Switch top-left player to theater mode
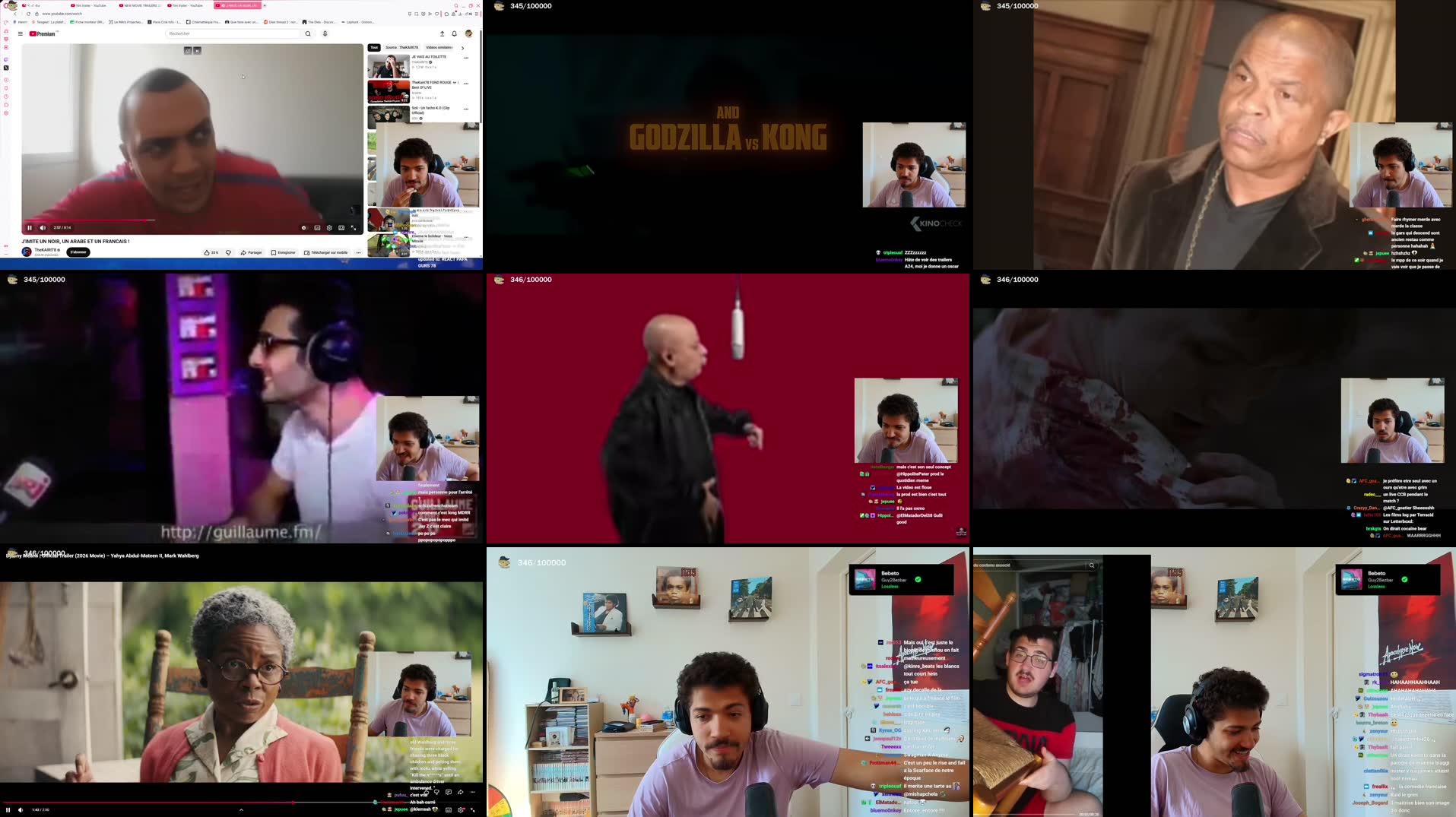 pos(341,227)
